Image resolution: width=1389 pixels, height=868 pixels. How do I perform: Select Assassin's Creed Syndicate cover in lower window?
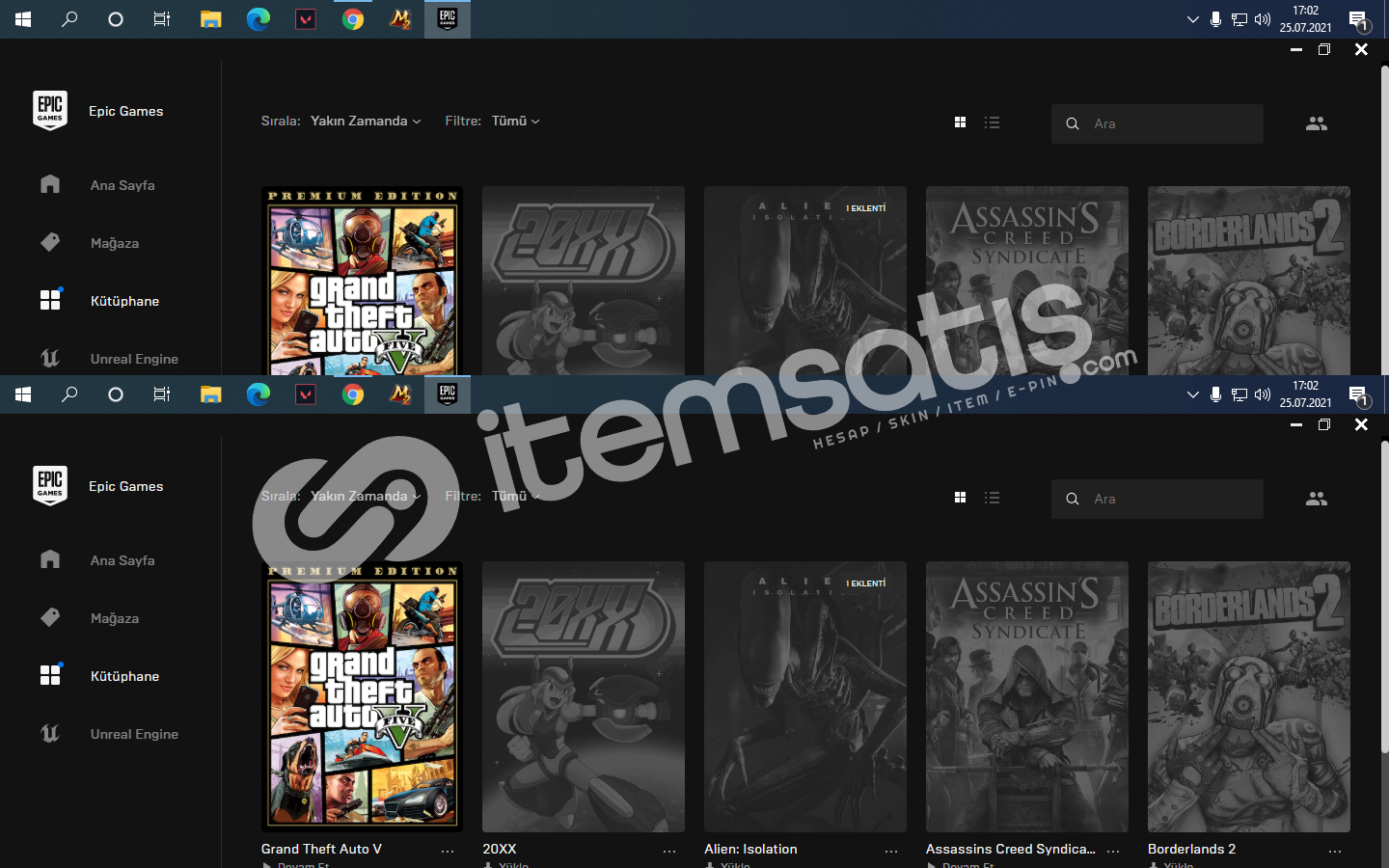pyautogui.click(x=1027, y=696)
